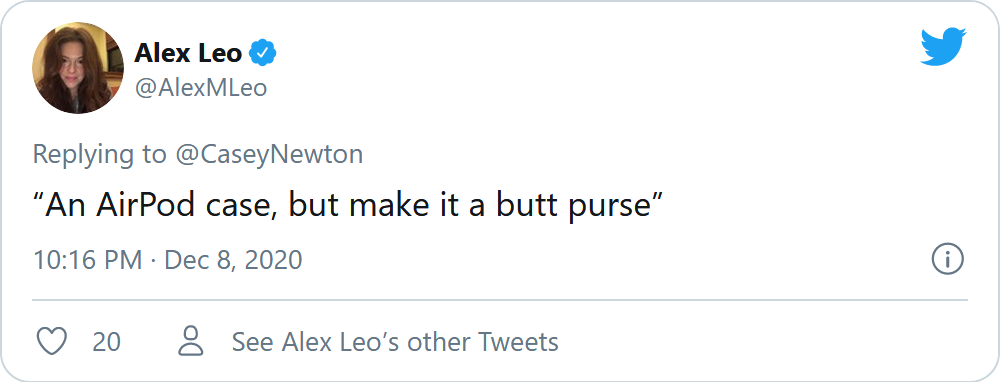The width and height of the screenshot is (1000, 382).
Task: Click the word Tweets in the footer link
Action: [518, 342]
